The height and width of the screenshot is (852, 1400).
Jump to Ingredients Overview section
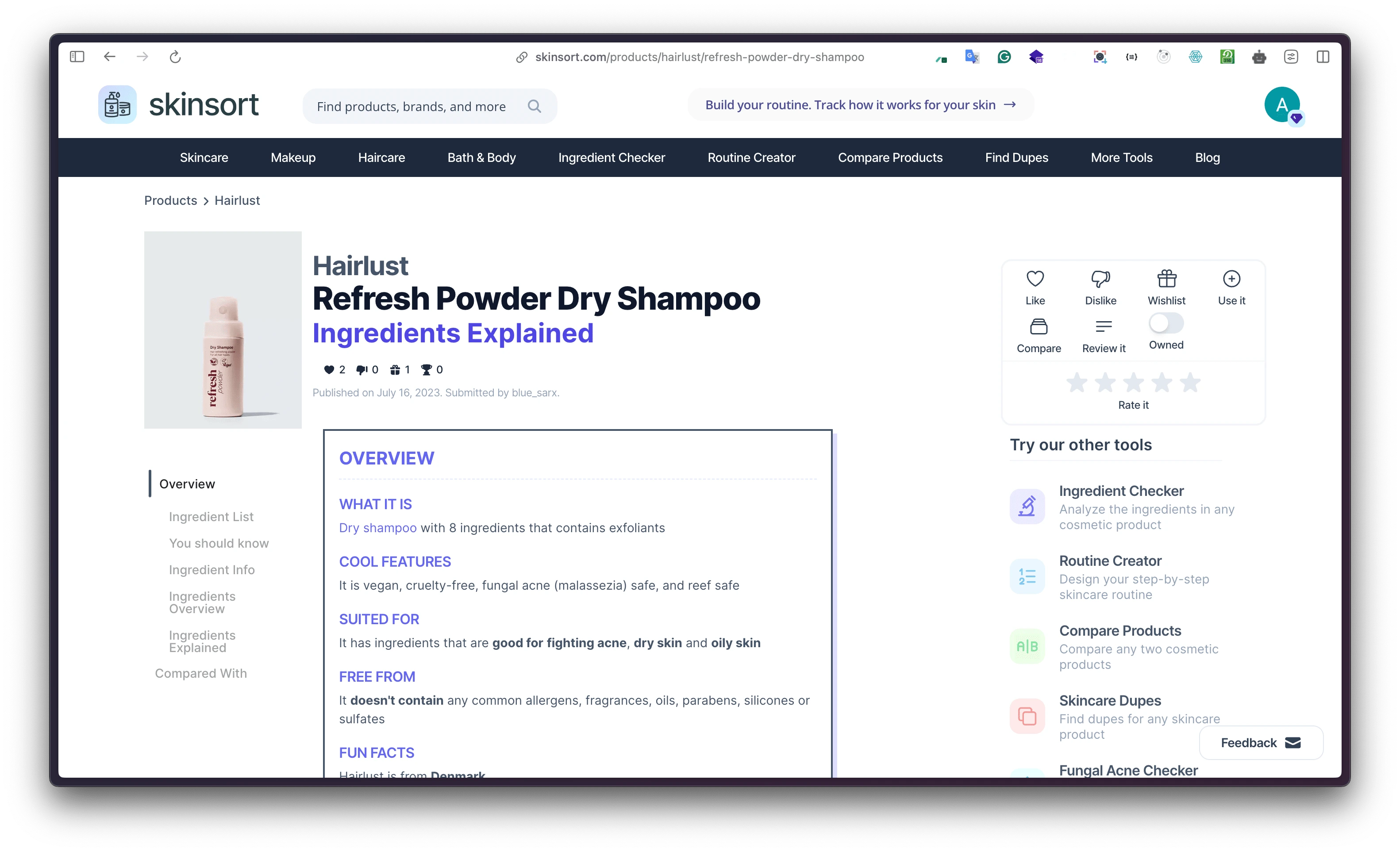click(x=202, y=603)
